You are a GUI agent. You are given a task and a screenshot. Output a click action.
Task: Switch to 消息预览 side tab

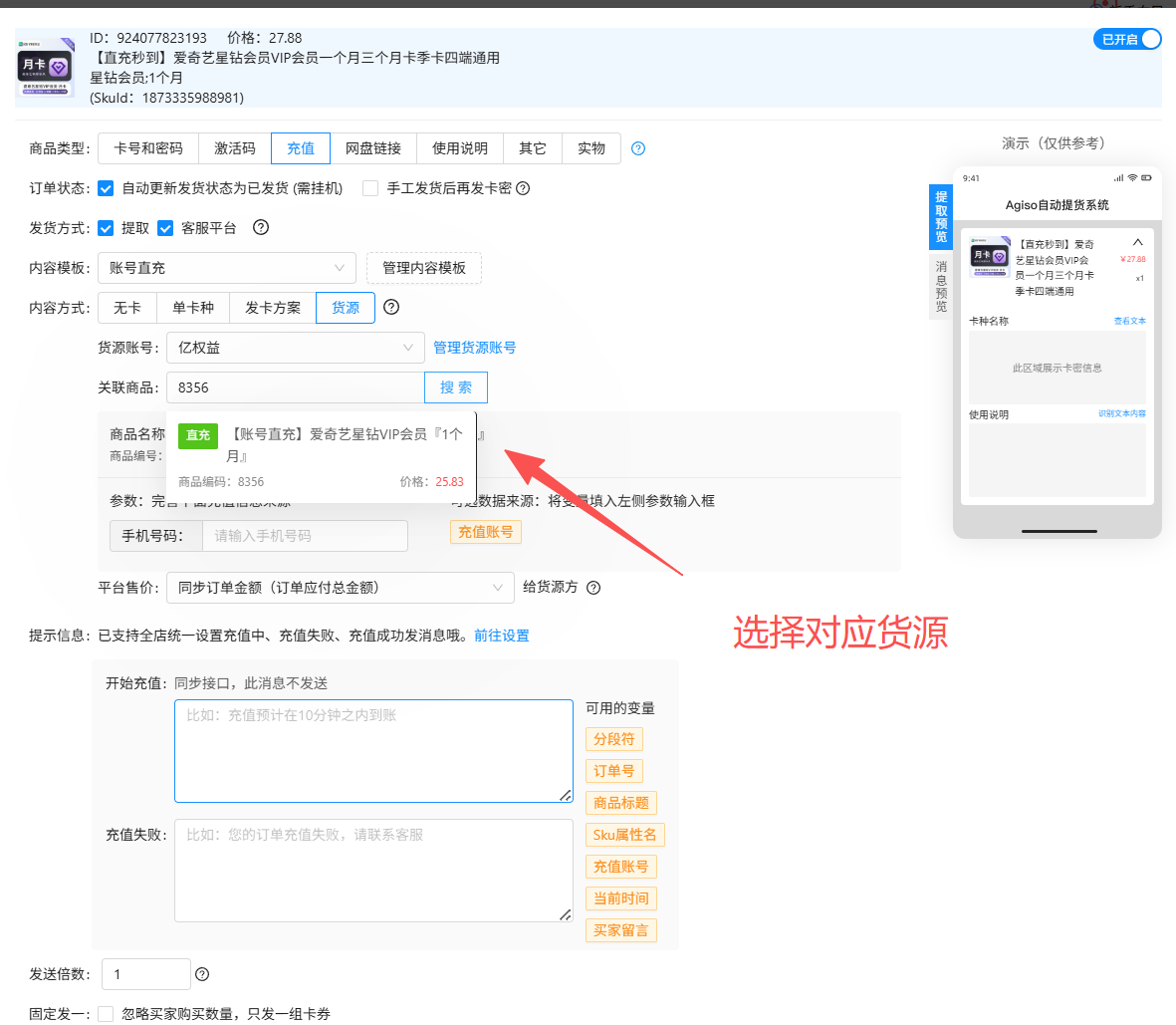[940, 286]
